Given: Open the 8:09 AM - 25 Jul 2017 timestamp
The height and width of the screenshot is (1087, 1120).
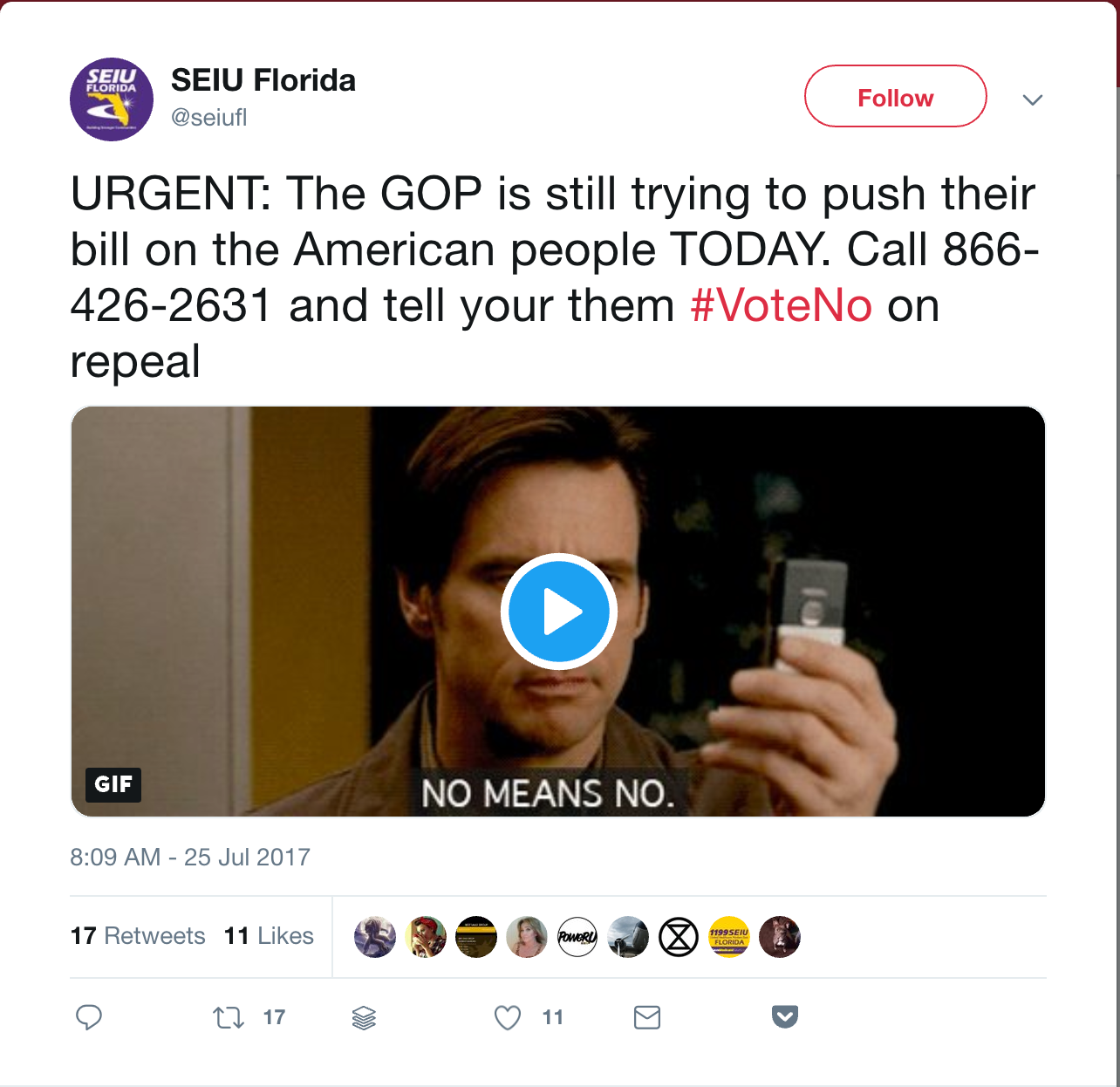Looking at the screenshot, I should point(190,857).
